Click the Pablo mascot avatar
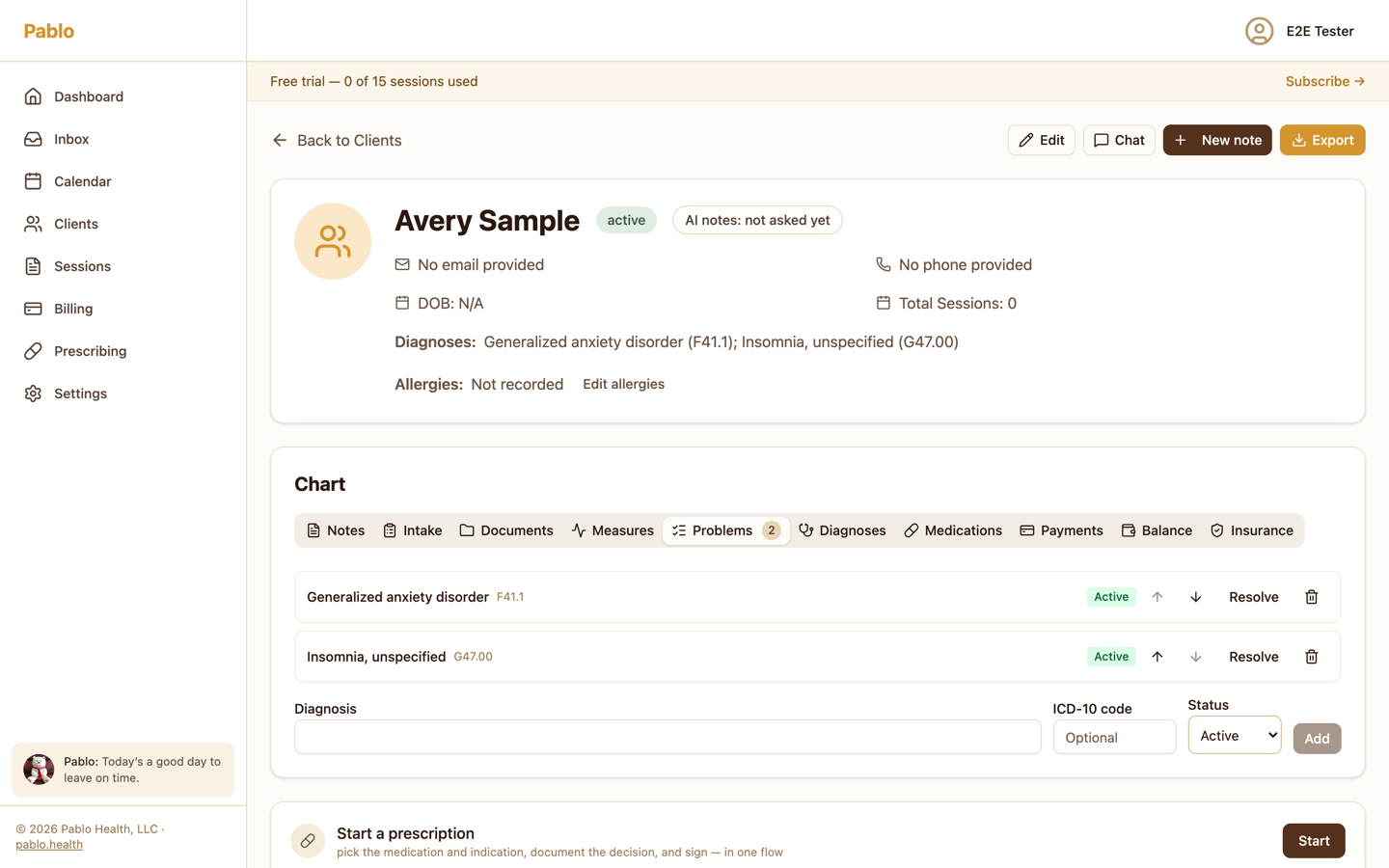The width and height of the screenshot is (1389, 868). point(39,770)
